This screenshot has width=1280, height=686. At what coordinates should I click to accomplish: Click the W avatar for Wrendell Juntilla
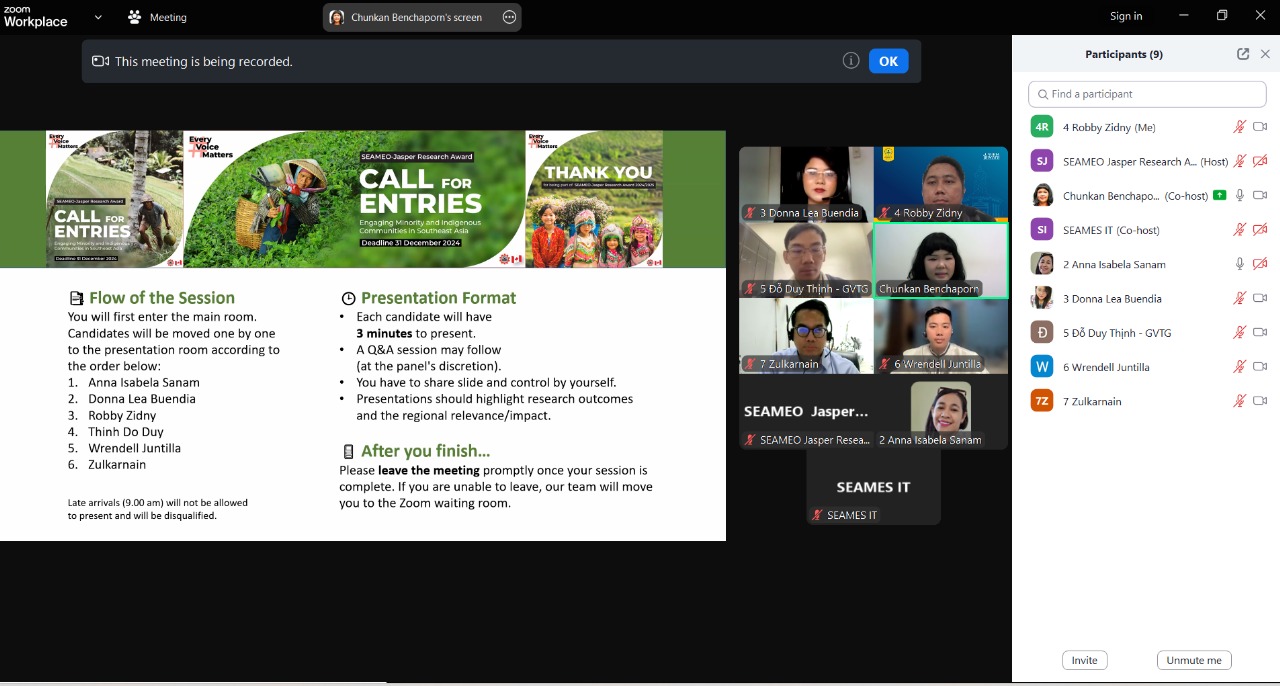(x=1042, y=367)
